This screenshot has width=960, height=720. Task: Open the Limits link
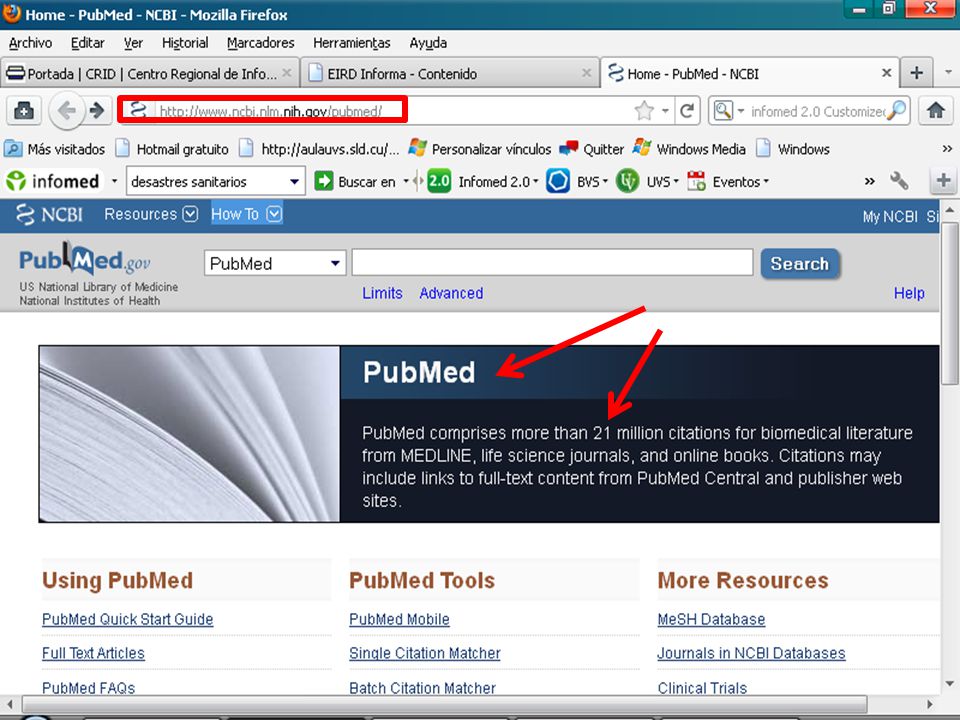[382, 293]
